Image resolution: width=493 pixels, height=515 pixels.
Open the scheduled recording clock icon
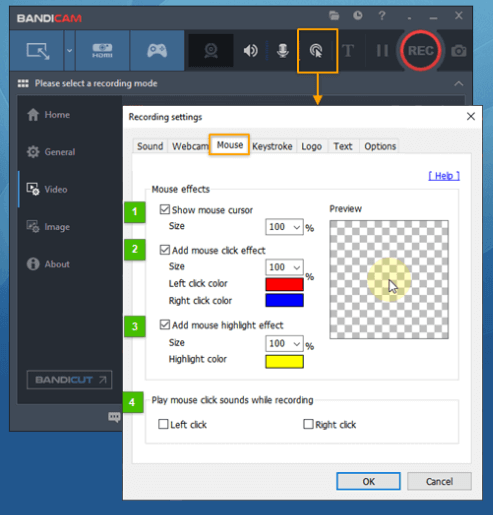tap(358, 15)
